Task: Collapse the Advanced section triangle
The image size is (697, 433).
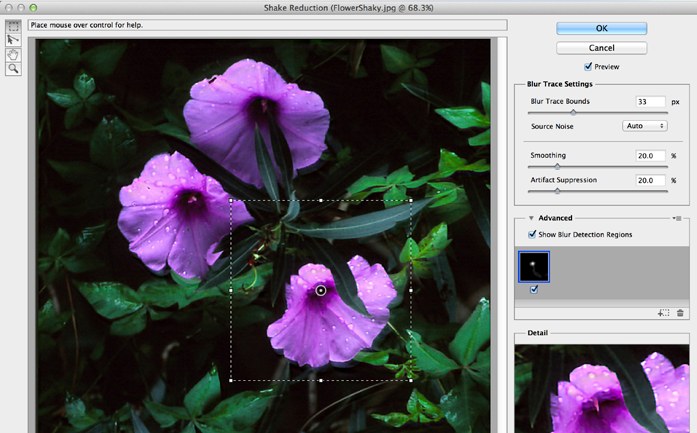Action: (531, 218)
